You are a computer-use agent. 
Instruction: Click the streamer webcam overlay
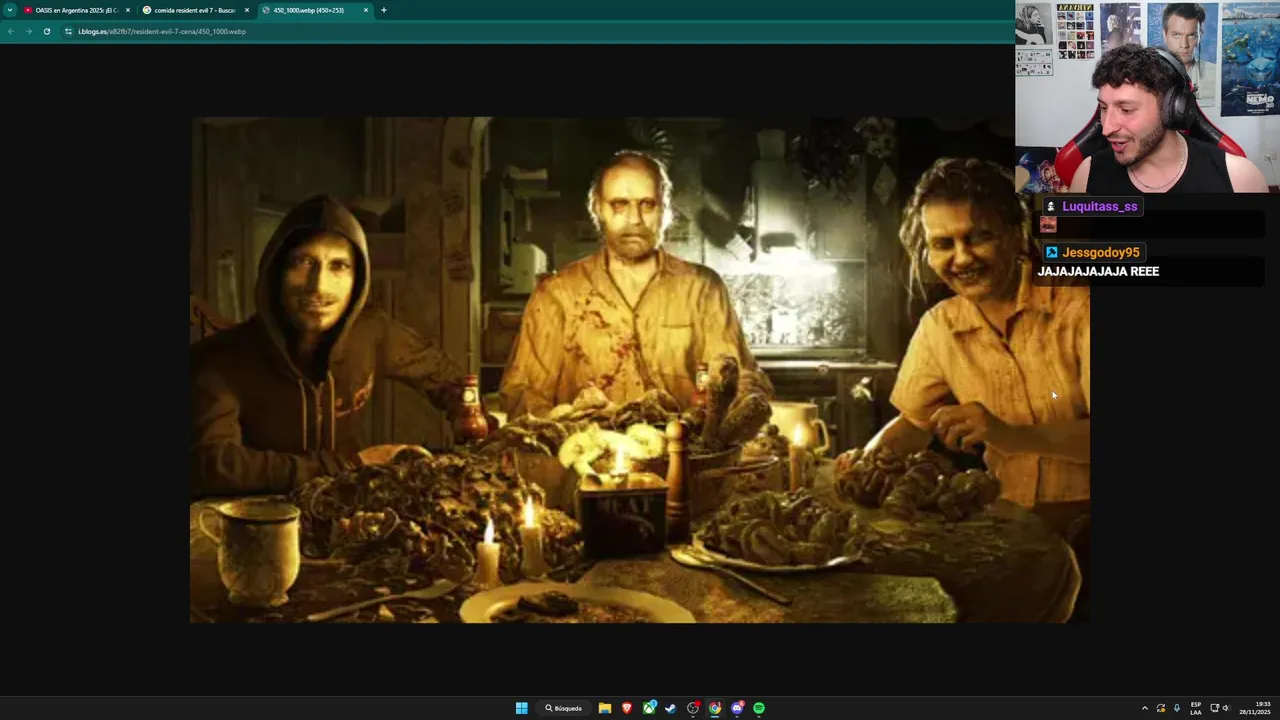tap(1147, 96)
